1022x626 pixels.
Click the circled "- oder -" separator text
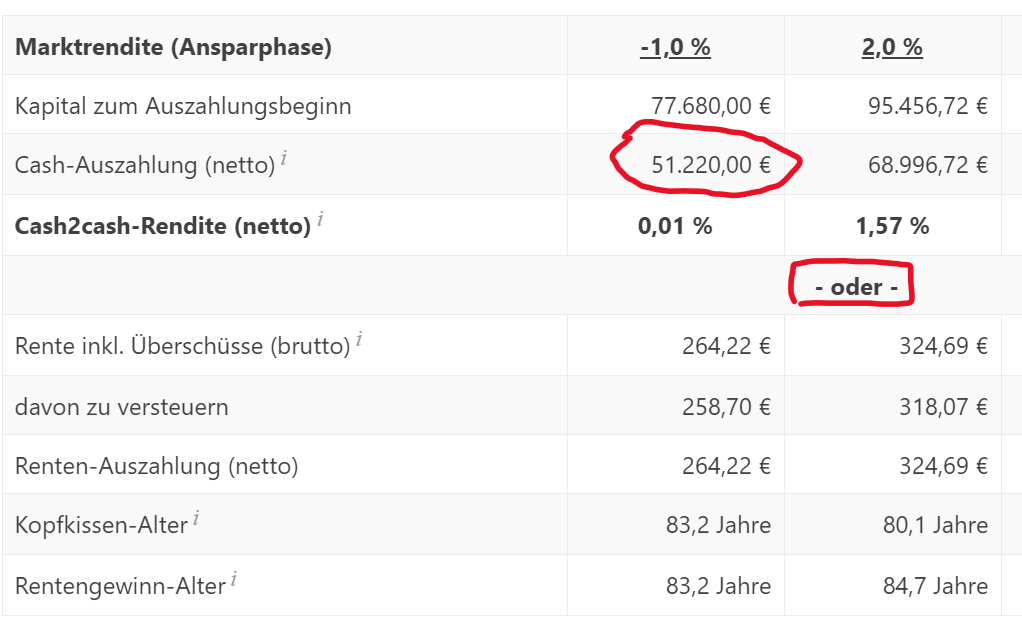pos(857,287)
